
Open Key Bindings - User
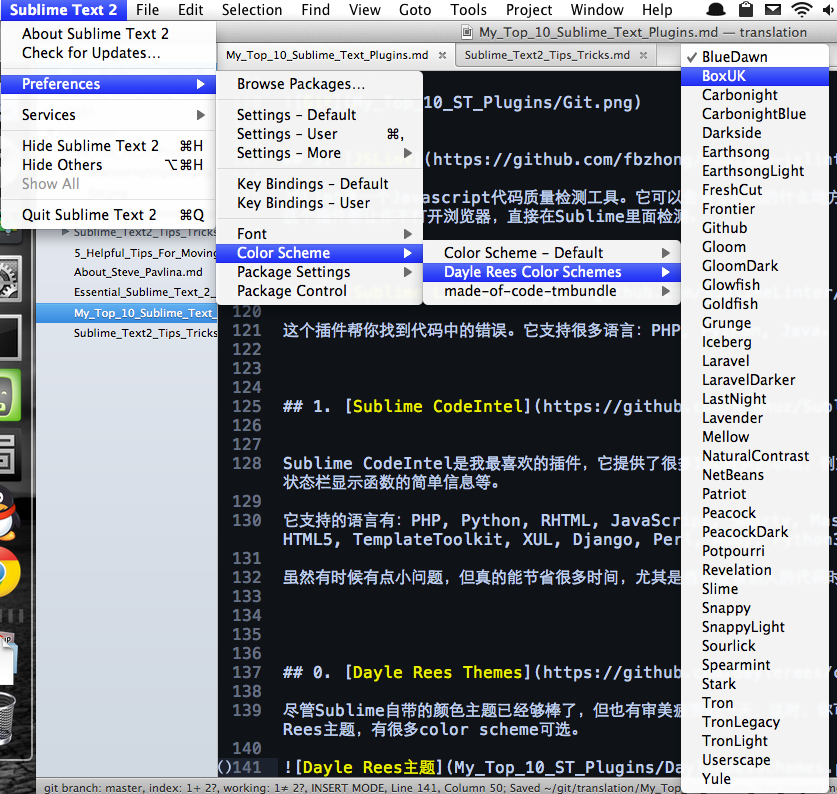pyautogui.click(x=319, y=203)
